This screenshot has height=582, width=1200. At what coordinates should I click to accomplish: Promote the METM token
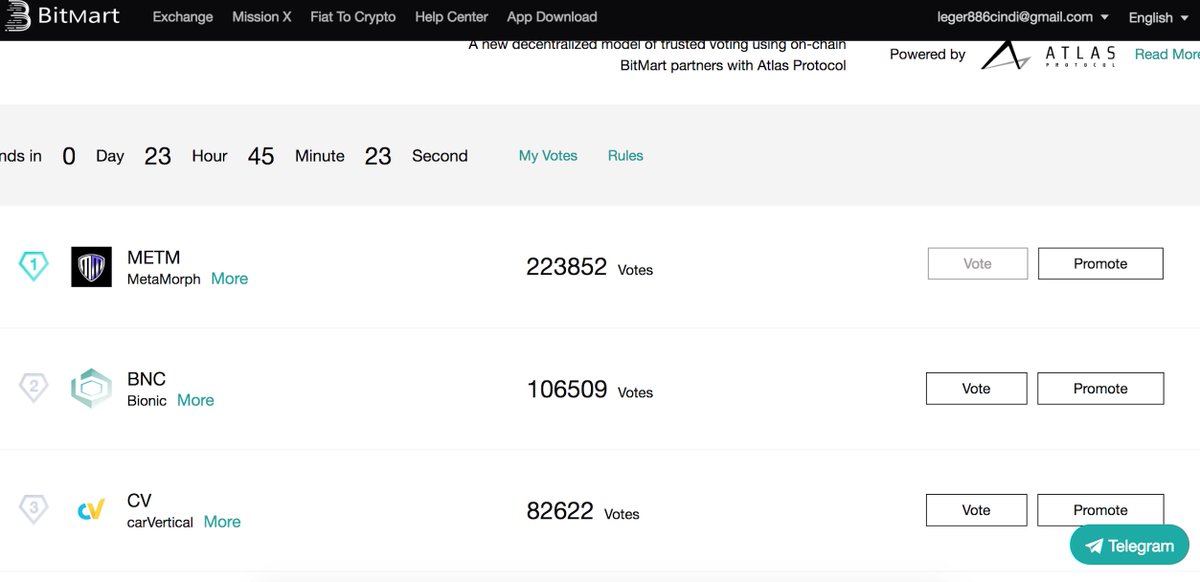[x=1100, y=264]
